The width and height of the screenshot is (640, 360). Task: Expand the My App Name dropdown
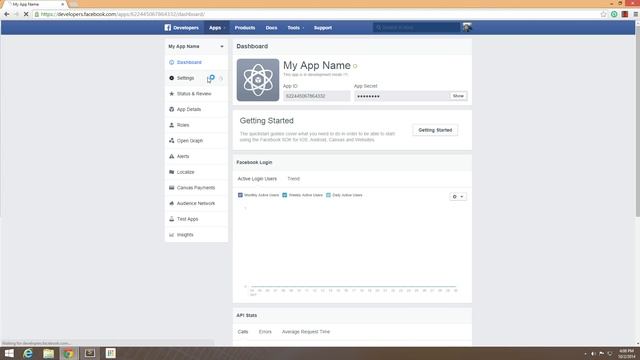[196, 47]
